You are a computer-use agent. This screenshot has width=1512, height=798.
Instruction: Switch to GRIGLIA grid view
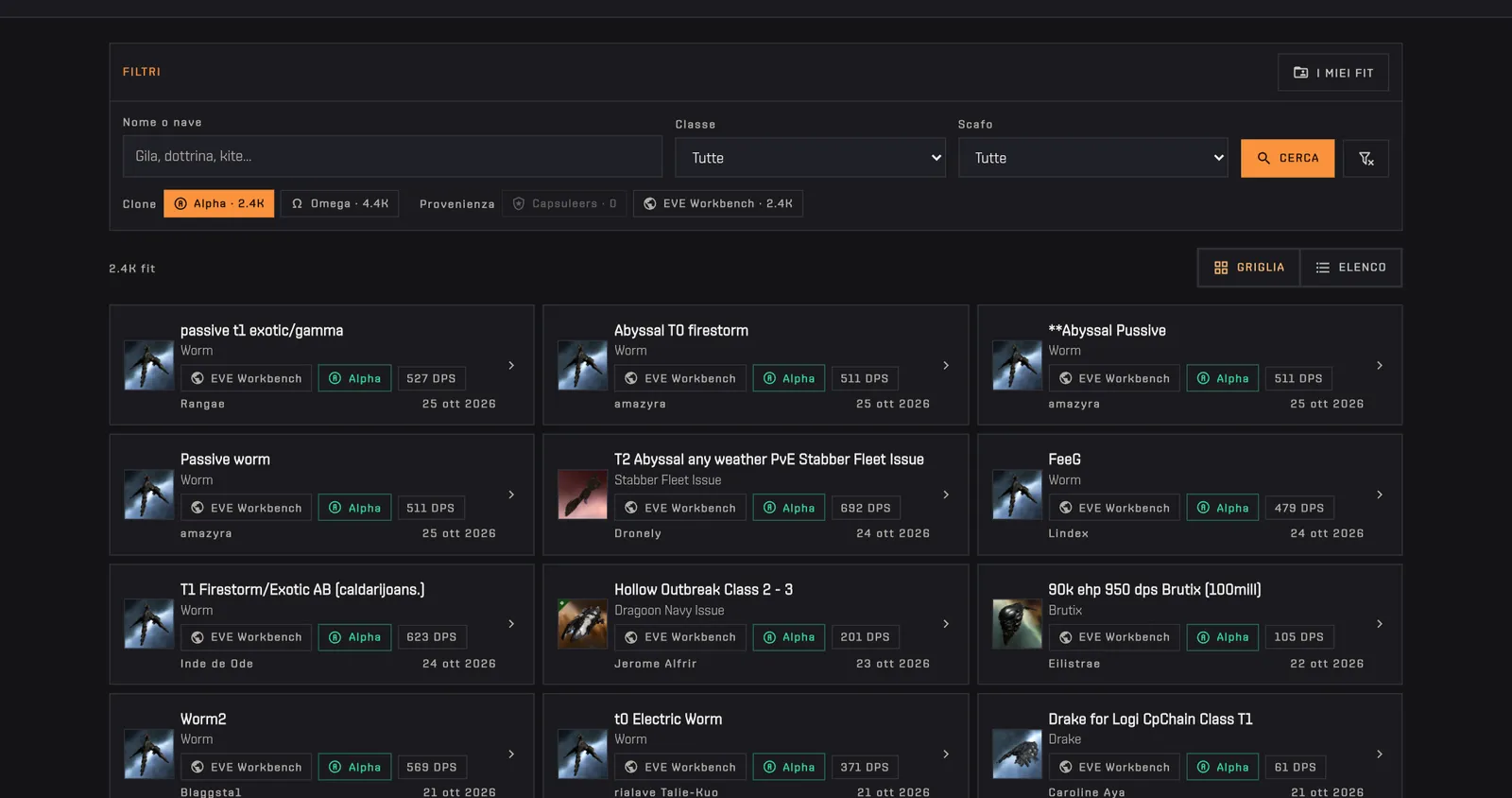point(1249,268)
